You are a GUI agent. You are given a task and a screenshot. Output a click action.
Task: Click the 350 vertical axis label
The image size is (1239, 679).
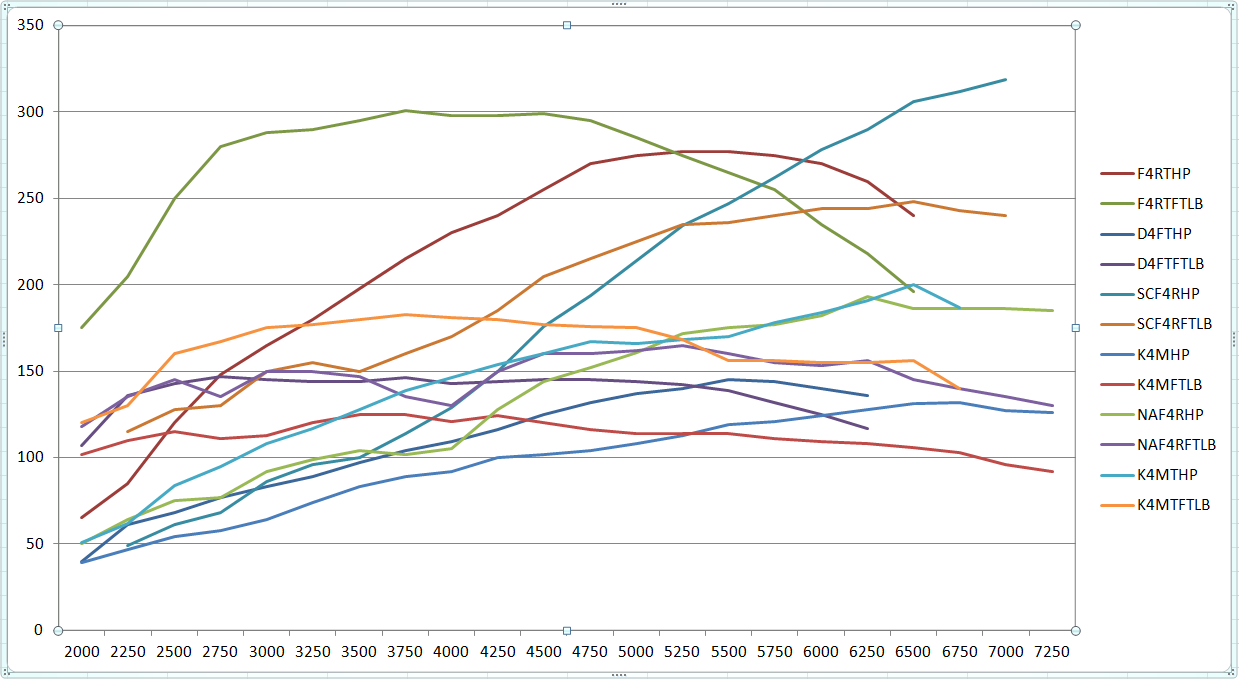click(x=31, y=25)
